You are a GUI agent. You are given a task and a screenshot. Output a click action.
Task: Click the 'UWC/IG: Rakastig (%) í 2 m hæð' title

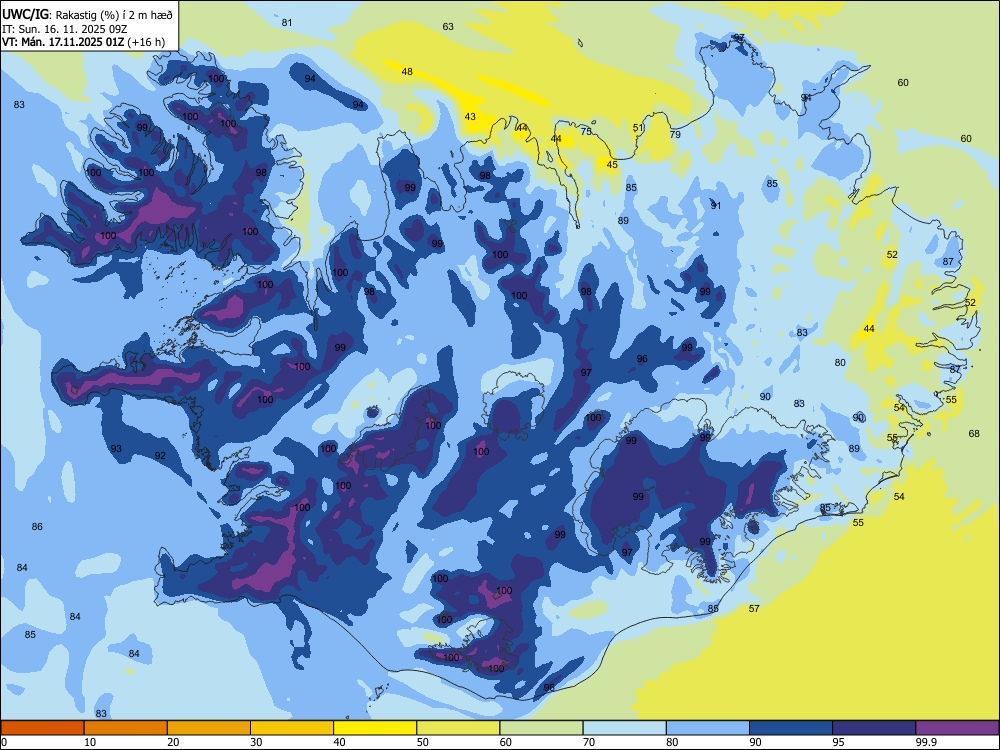(x=87, y=15)
